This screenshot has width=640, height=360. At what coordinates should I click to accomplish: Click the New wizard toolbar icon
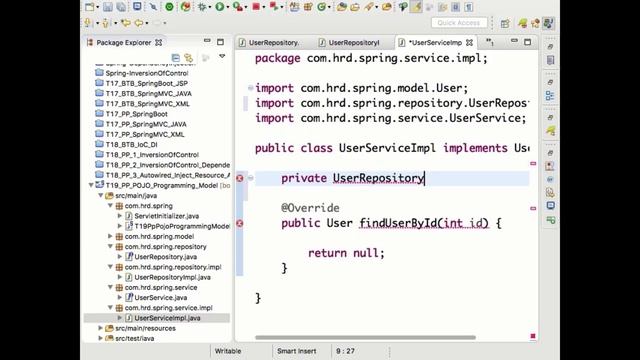click(x=89, y=7)
